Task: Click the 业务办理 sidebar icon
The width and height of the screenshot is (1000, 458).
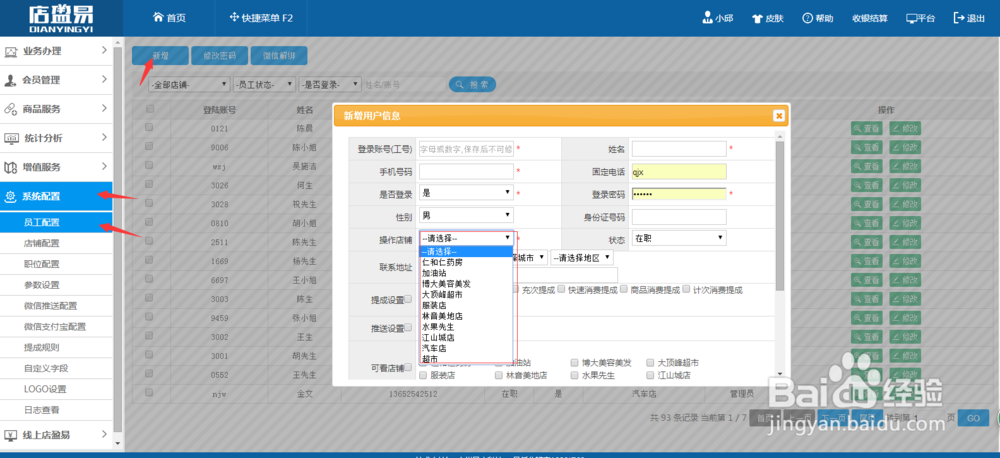Action: coord(10,51)
